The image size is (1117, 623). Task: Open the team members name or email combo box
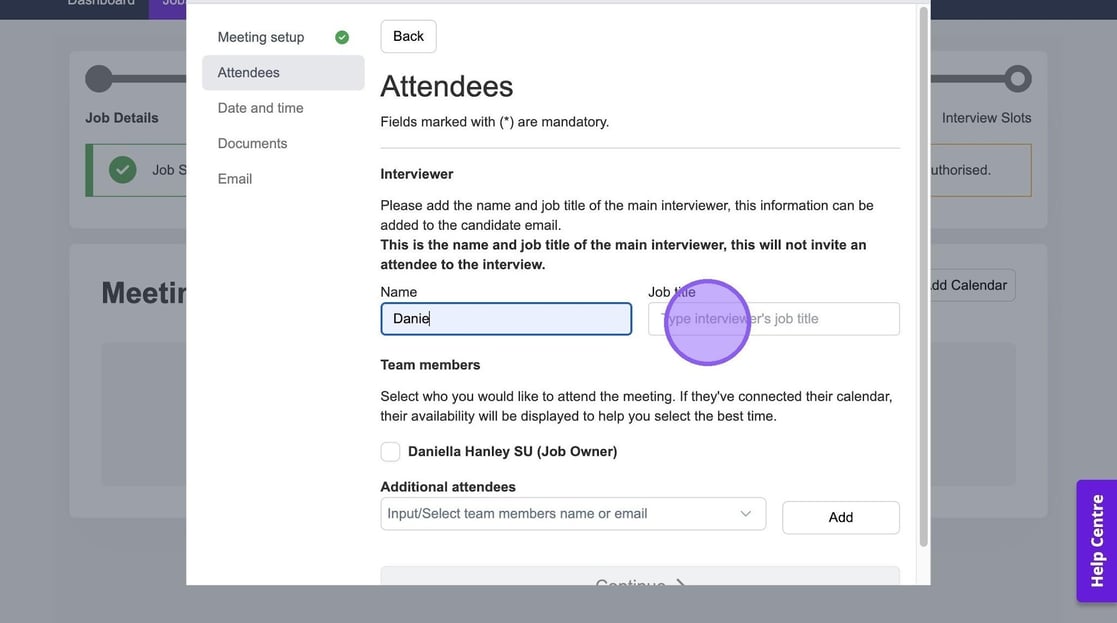560,514
